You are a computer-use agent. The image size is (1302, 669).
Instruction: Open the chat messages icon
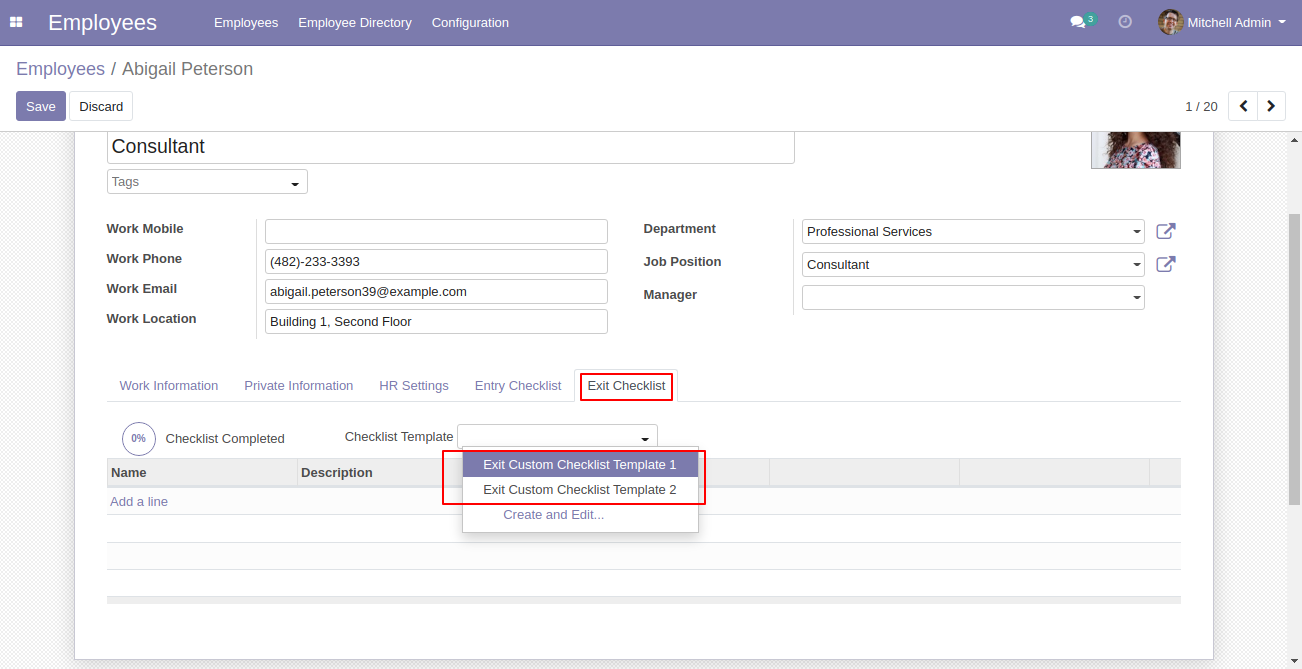pyautogui.click(x=1077, y=22)
